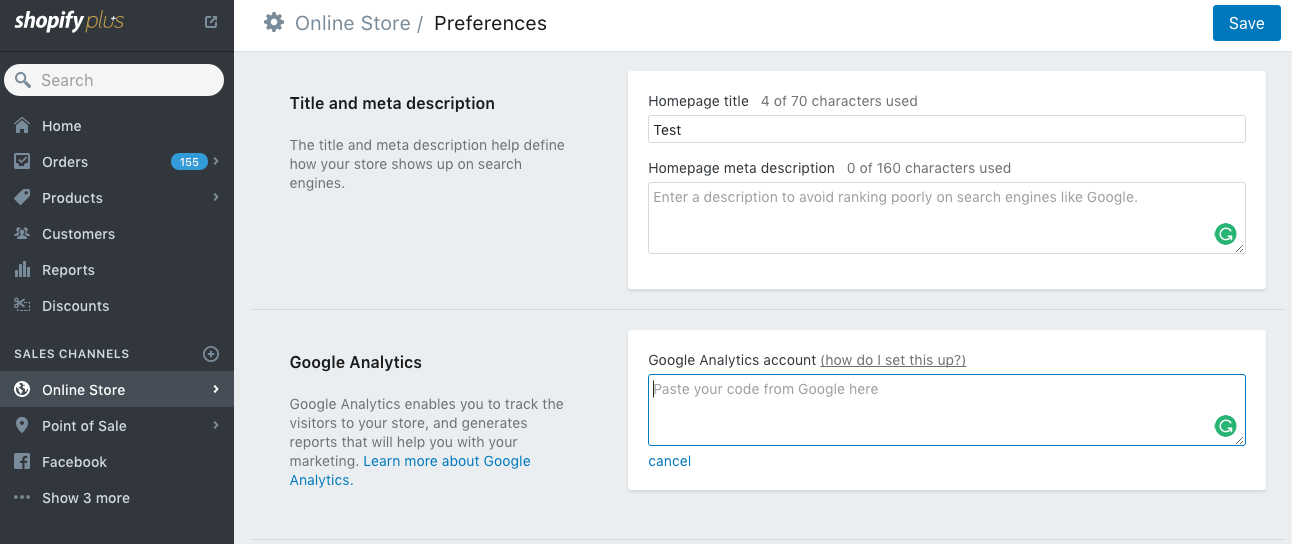Click the external link icon beside Shopify Plus logo
The height and width of the screenshot is (544, 1292).
[211, 22]
